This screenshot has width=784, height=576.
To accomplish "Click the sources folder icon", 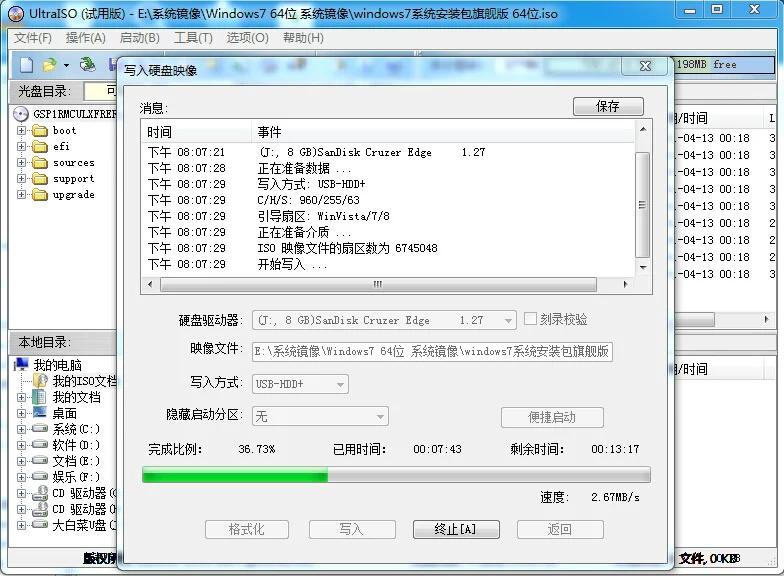I will [40, 163].
